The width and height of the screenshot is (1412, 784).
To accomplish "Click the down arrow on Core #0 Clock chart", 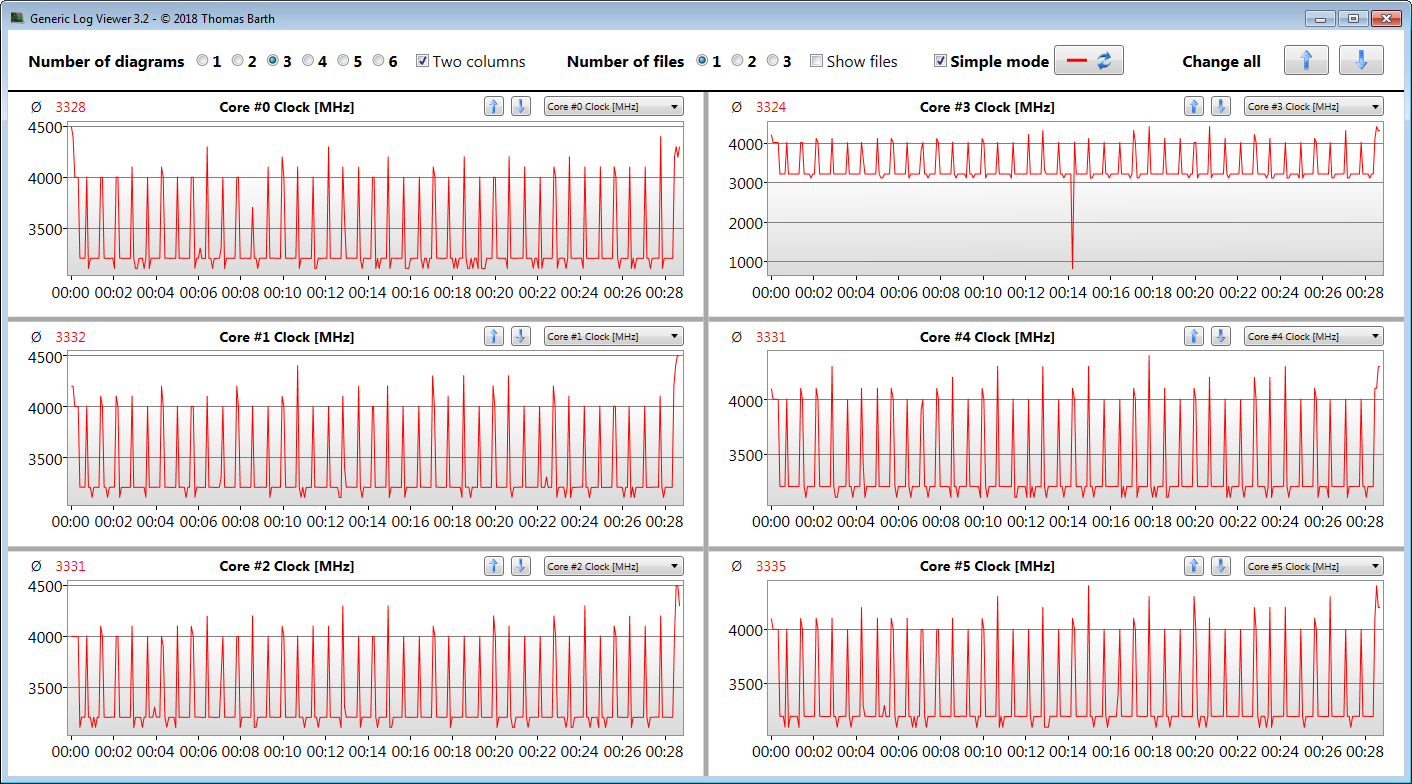I will pos(520,107).
